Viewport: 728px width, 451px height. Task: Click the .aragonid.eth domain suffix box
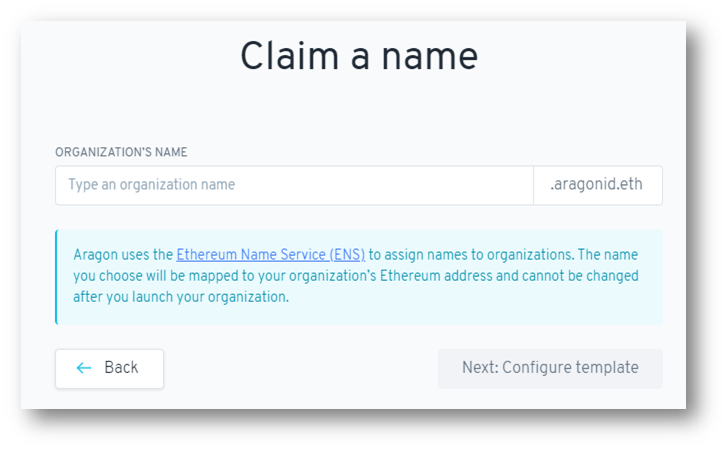coord(598,185)
